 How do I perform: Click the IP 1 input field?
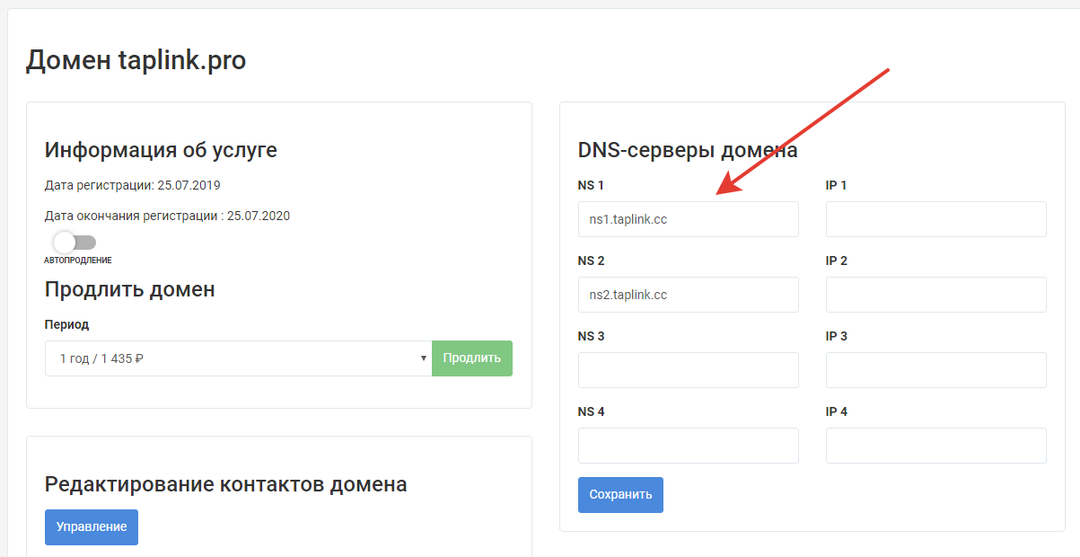click(x=936, y=219)
